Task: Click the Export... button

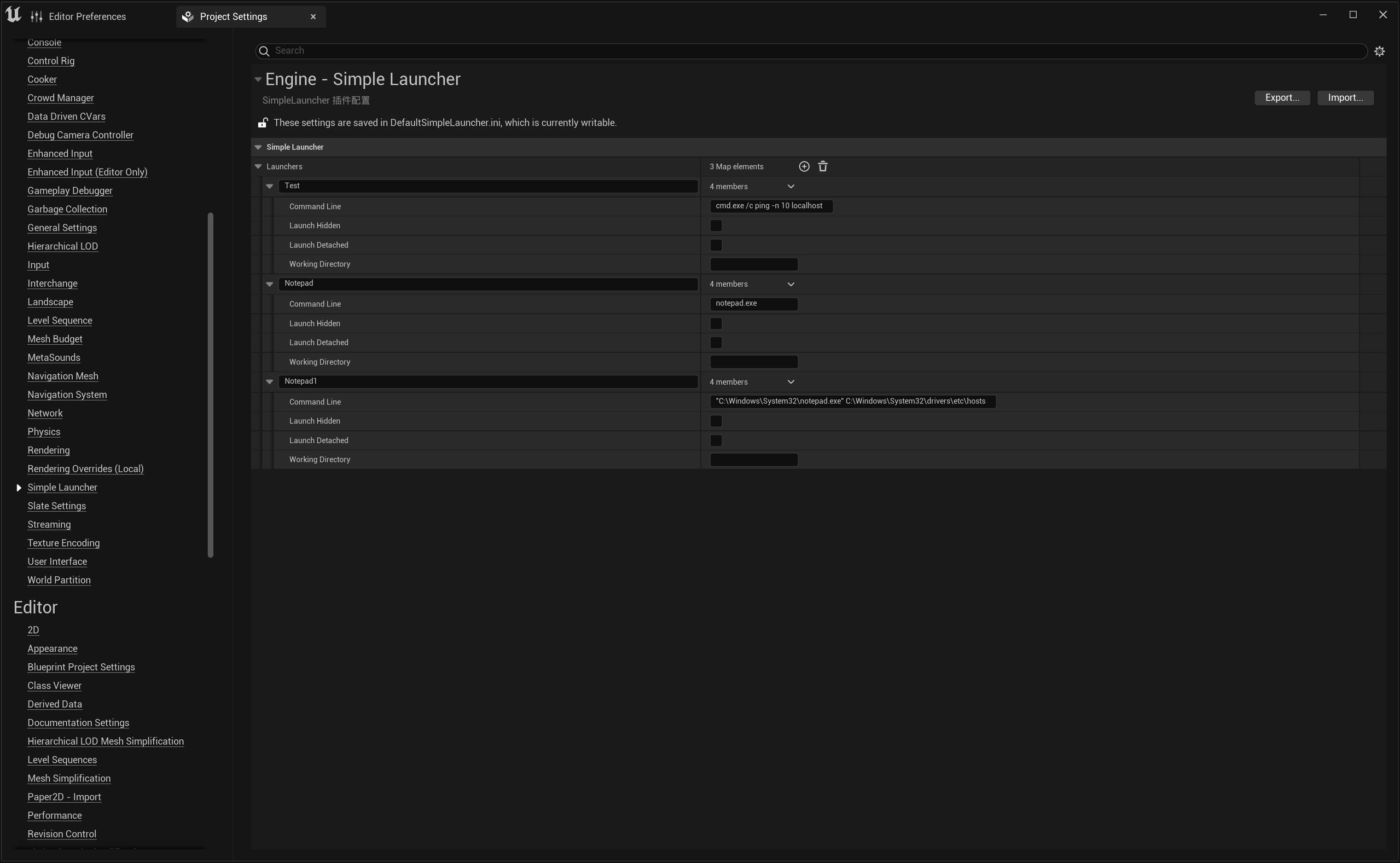Action: [x=1282, y=97]
